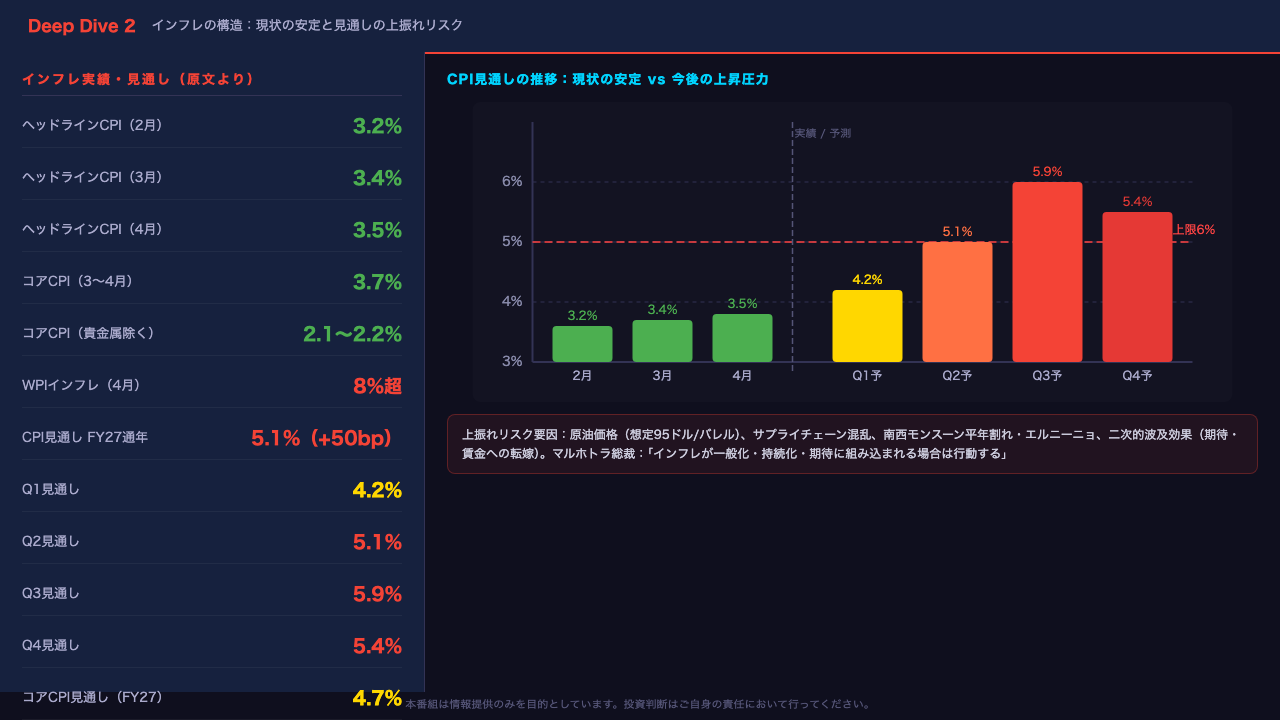Click the 'Q3予' x-axis label
Viewport: 1280px width, 720px height.
(1047, 376)
